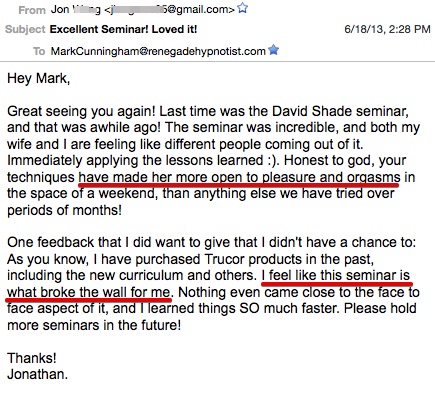Select the sender's gmail.com address
The height and width of the screenshot is (393, 435).
point(170,9)
